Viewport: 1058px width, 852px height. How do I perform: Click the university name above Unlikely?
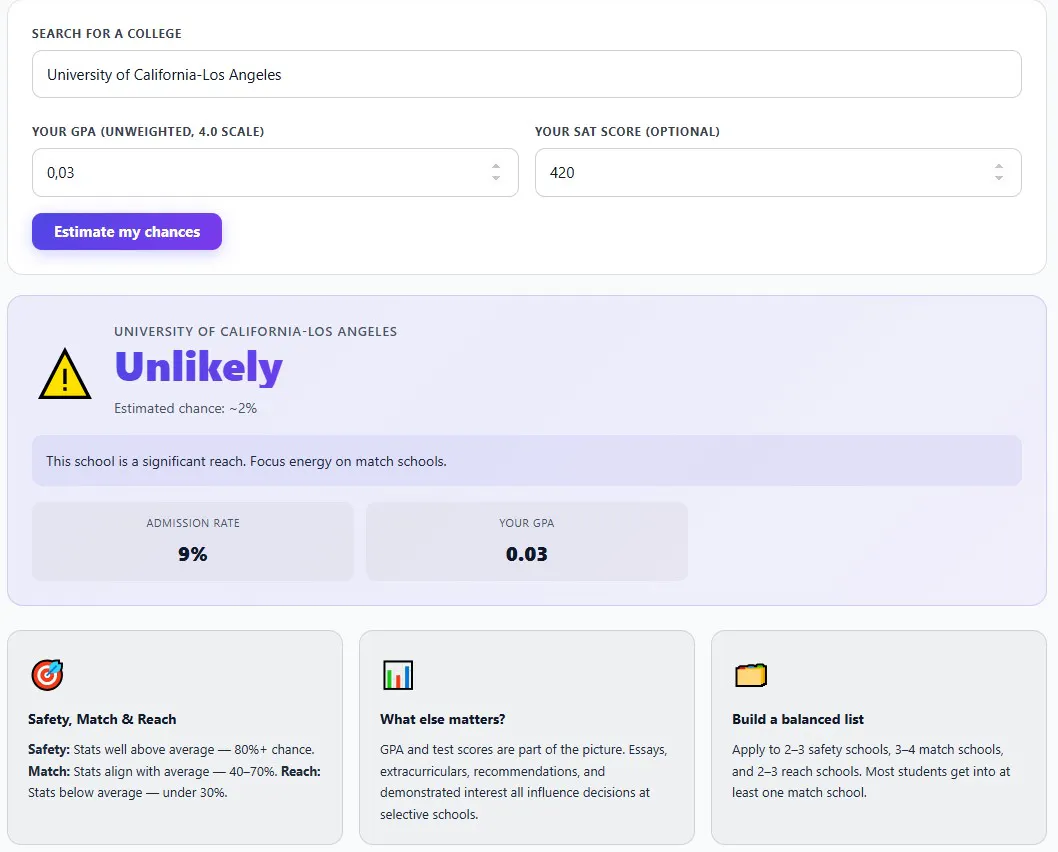click(256, 331)
